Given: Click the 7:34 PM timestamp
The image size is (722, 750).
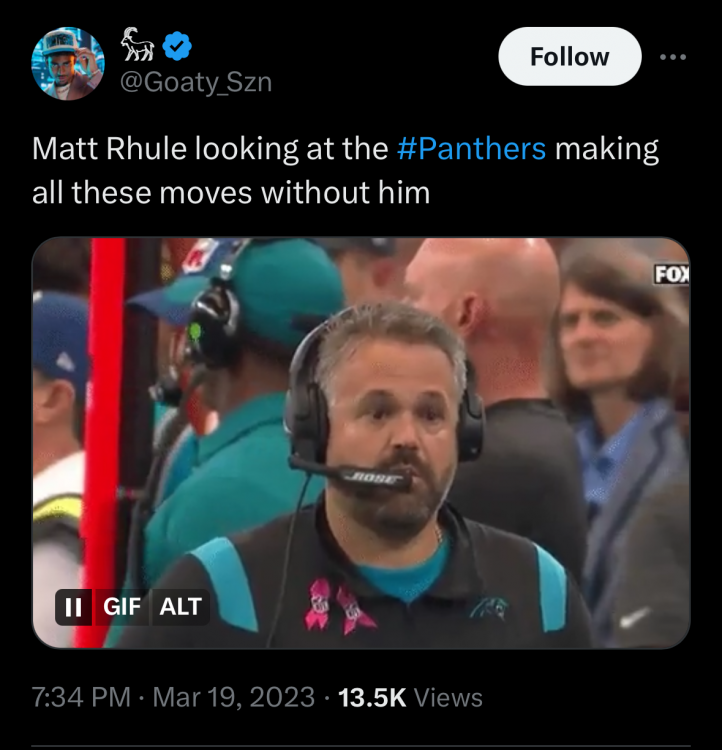Looking at the screenshot, I should point(84,697).
